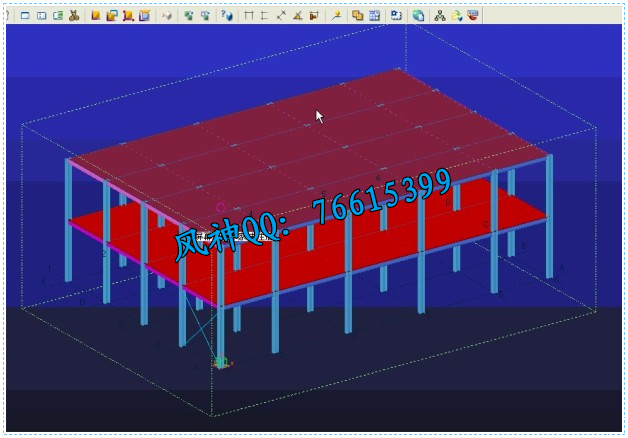Viewport: 628px width, 438px height.
Task: Click the first green cube toolbar icon
Action: click(x=187, y=16)
